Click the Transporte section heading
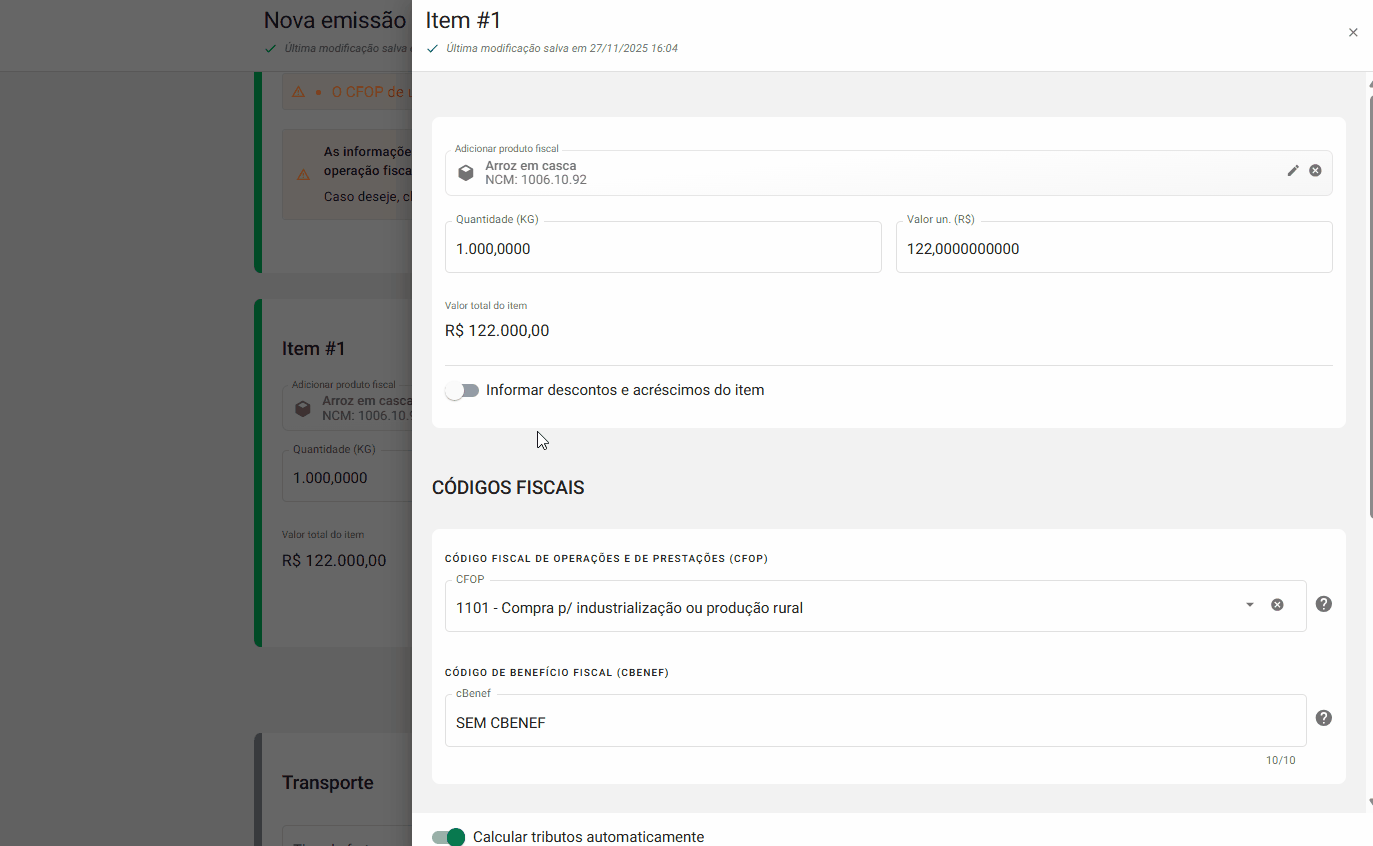Viewport: 1373px width, 846px height. (x=327, y=783)
